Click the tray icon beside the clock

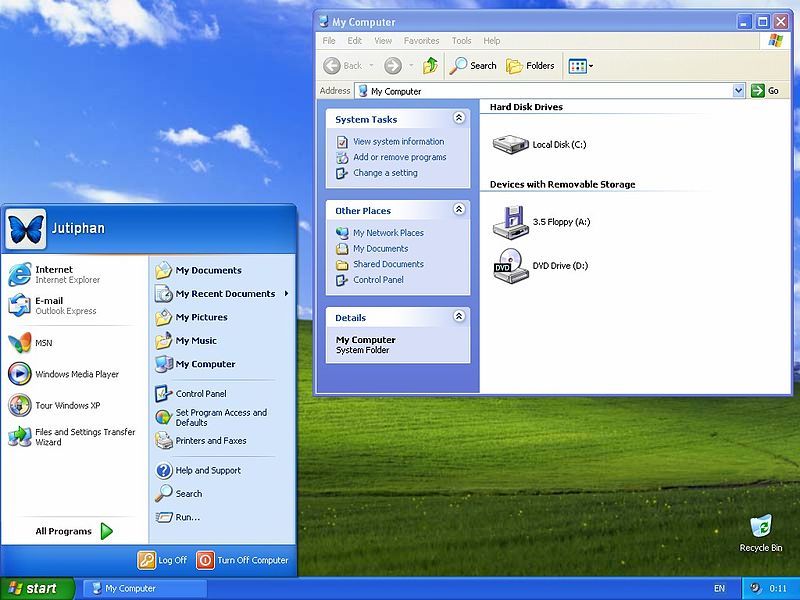[755, 588]
